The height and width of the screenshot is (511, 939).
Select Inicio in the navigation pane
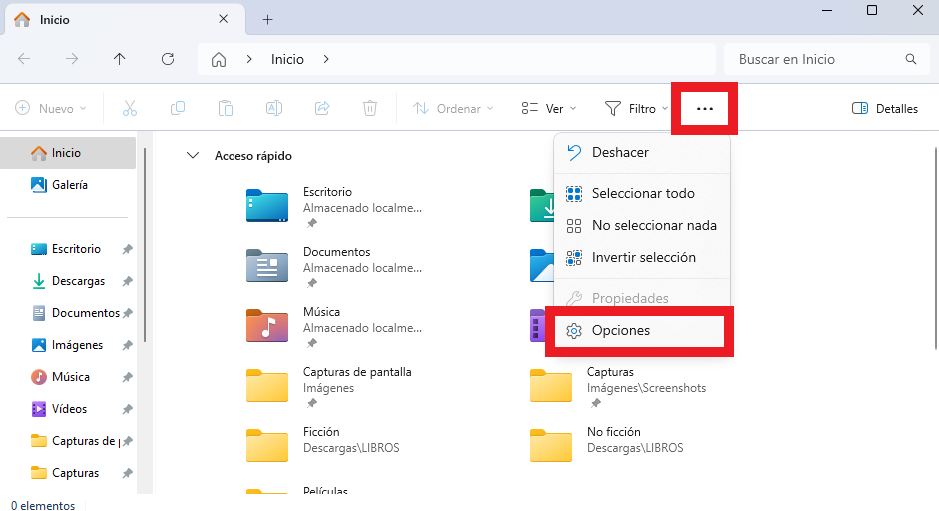pyautogui.click(x=68, y=153)
